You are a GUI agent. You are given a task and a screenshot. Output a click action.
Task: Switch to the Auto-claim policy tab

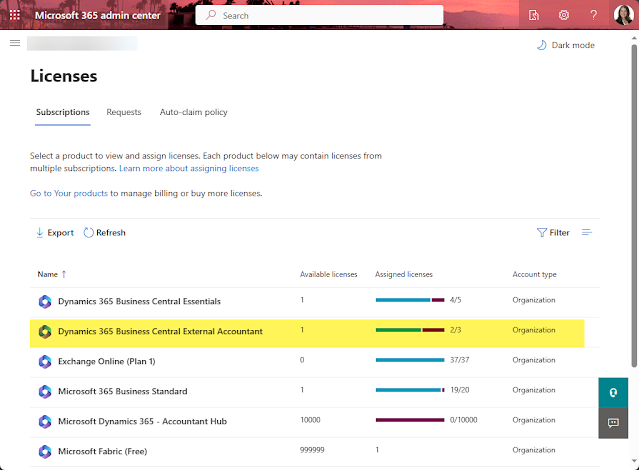pos(194,112)
